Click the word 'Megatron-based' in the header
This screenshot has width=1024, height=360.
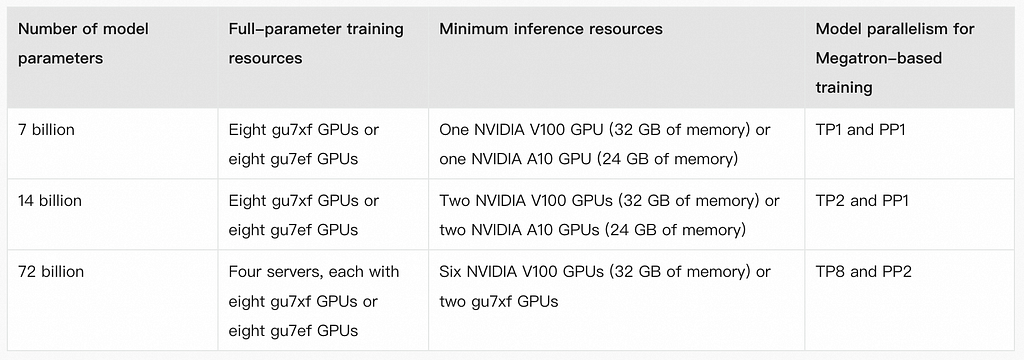[x=878, y=58]
